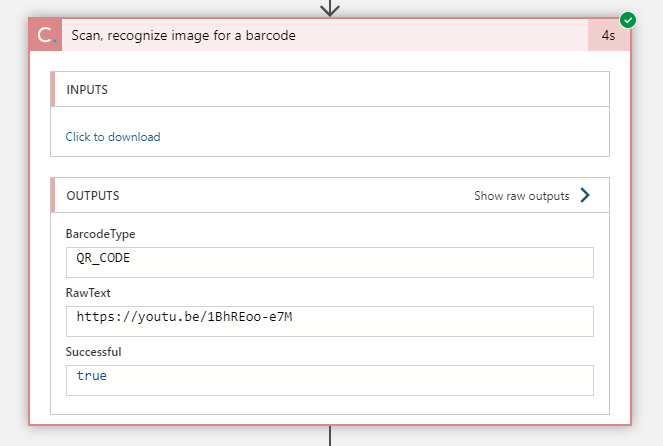Click the down arrow connector above the card
Image resolution: width=663 pixels, height=446 pixels.
pos(330,8)
